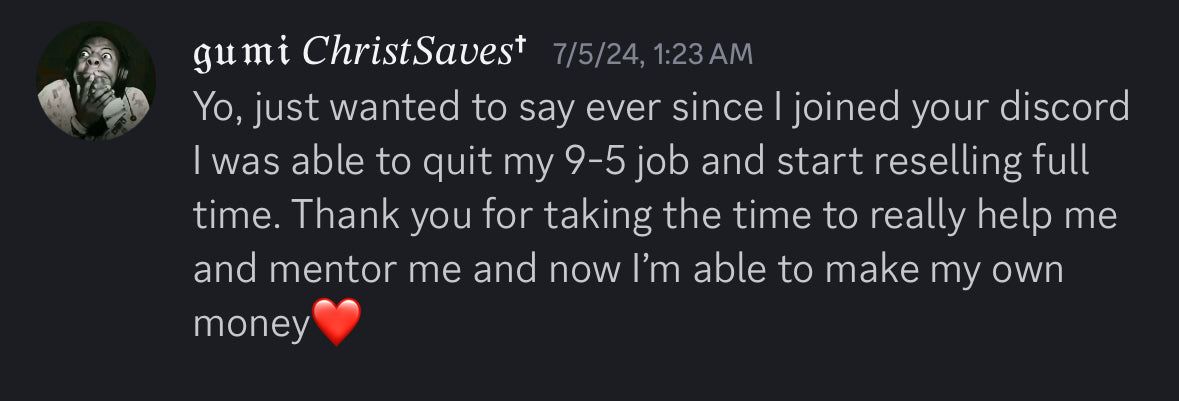Open the profile via the "gumi" name
Image resolution: width=1179 pixels, height=401 pixels.
(x=240, y=53)
